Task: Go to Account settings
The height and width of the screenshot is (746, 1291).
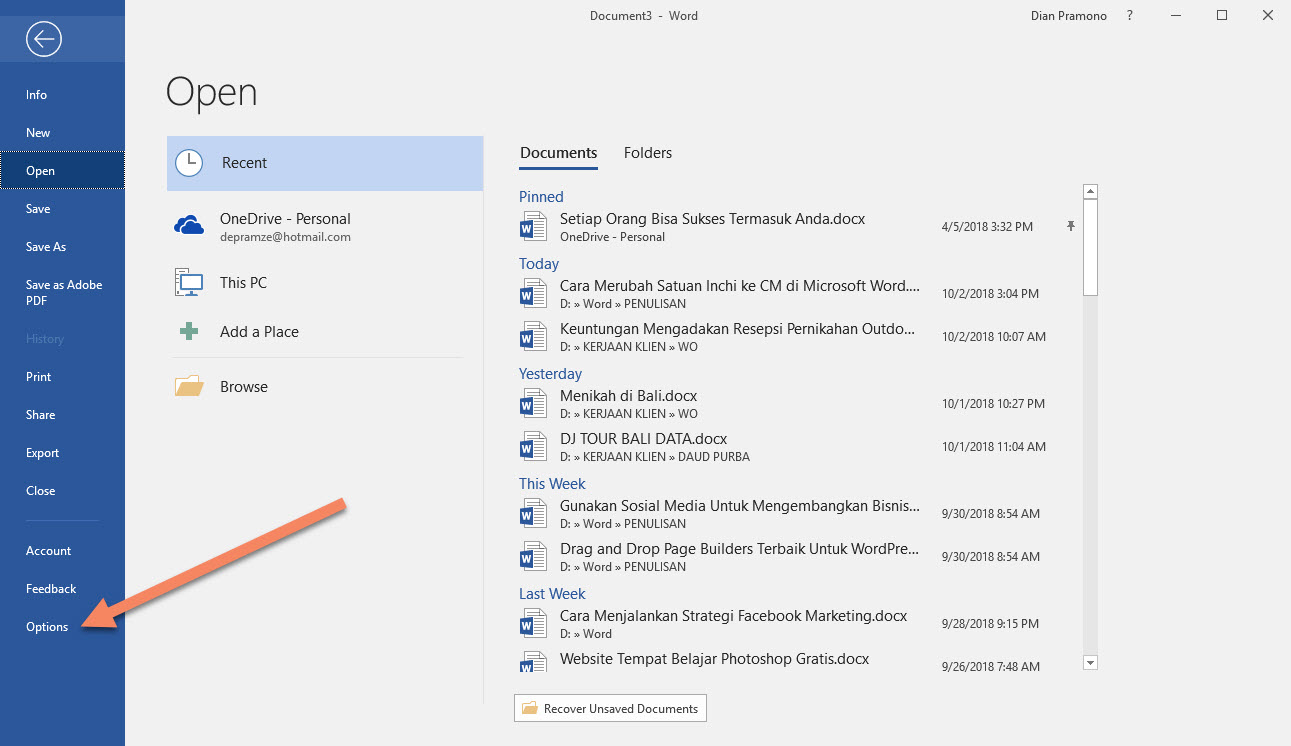Action: point(48,550)
